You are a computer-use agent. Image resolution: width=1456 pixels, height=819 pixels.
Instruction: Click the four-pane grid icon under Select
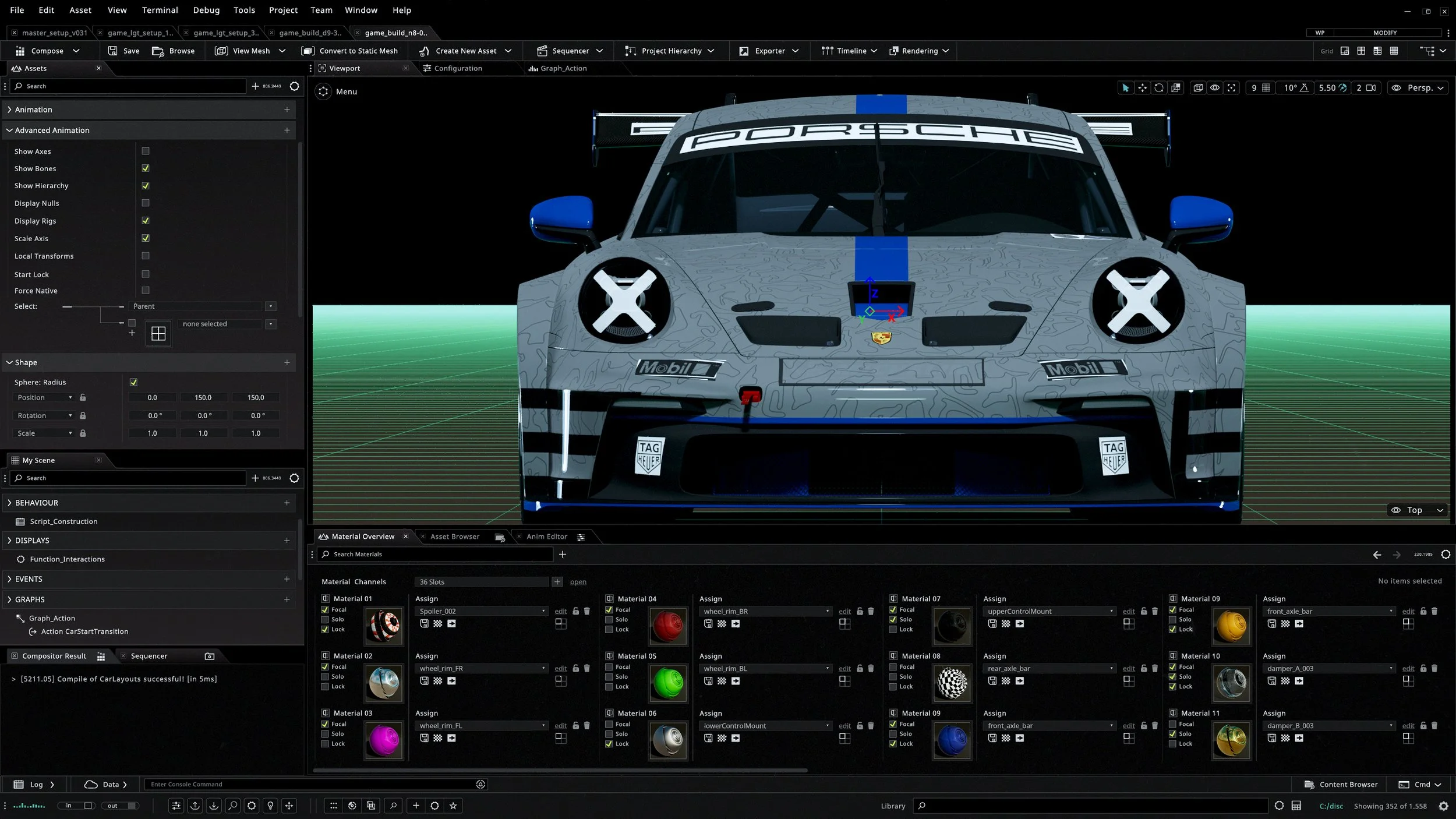click(x=158, y=334)
